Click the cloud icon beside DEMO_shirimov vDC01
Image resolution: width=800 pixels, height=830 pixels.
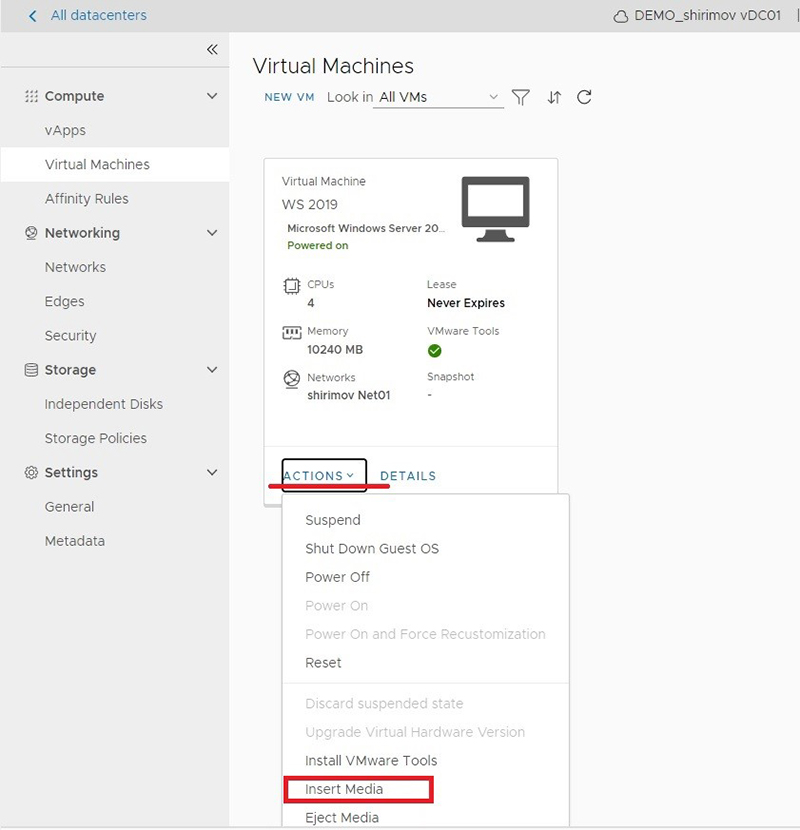[x=621, y=17]
